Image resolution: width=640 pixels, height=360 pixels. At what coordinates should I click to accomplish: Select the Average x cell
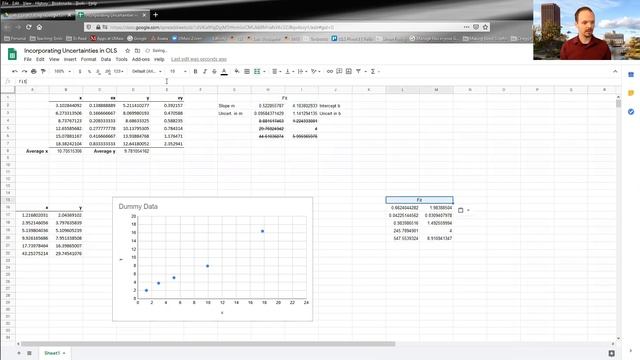coord(32,151)
